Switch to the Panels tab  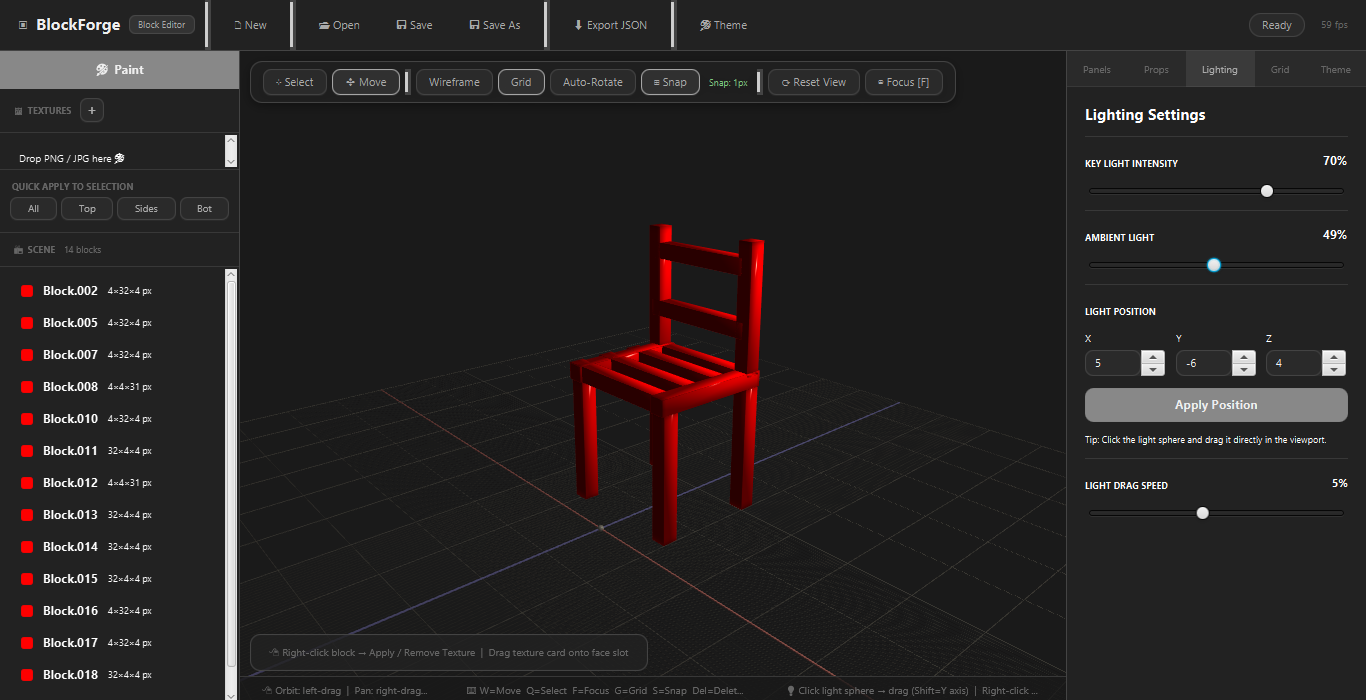pyautogui.click(x=1097, y=70)
